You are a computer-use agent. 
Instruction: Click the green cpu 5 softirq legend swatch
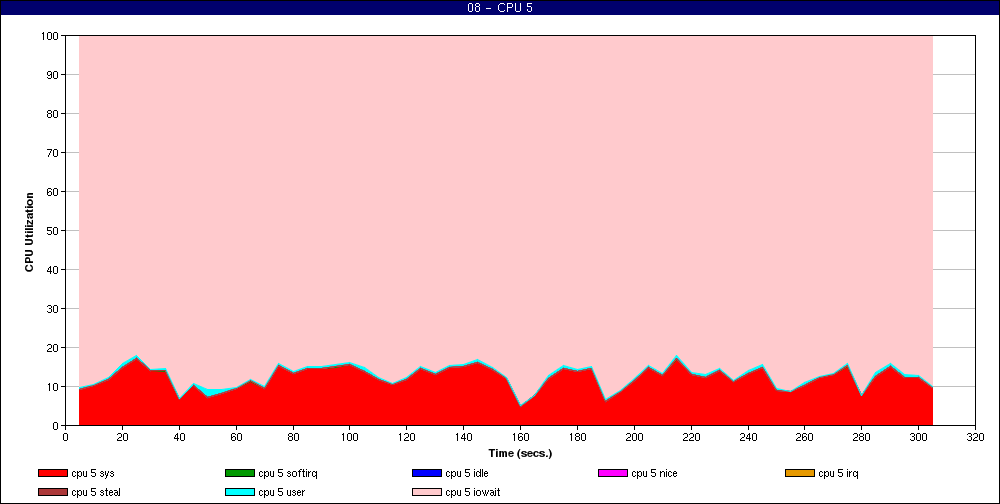tap(240, 473)
